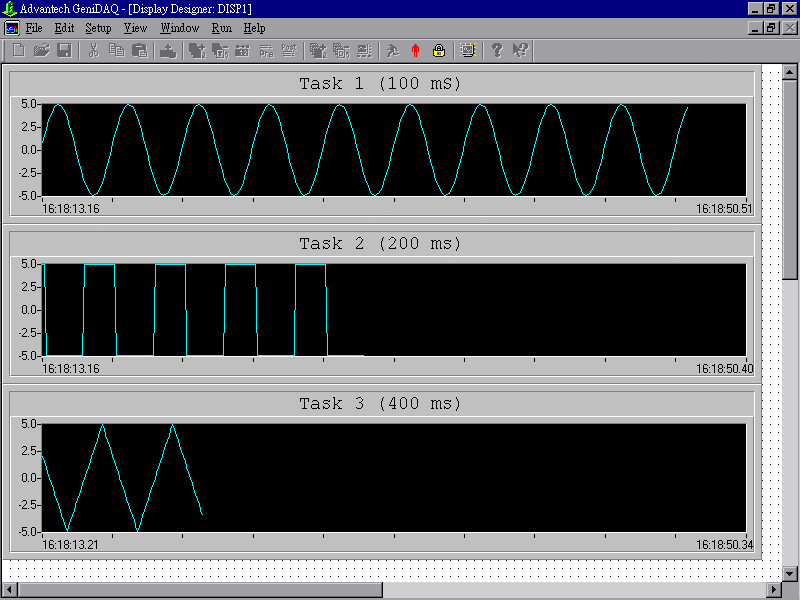Click the yellow padlock lock icon

pos(438,50)
